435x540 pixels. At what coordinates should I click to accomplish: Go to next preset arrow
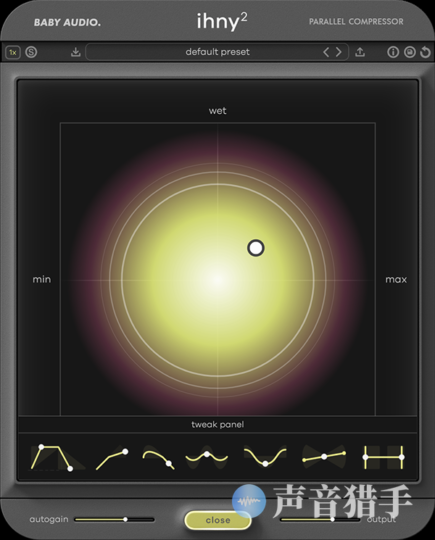339,52
